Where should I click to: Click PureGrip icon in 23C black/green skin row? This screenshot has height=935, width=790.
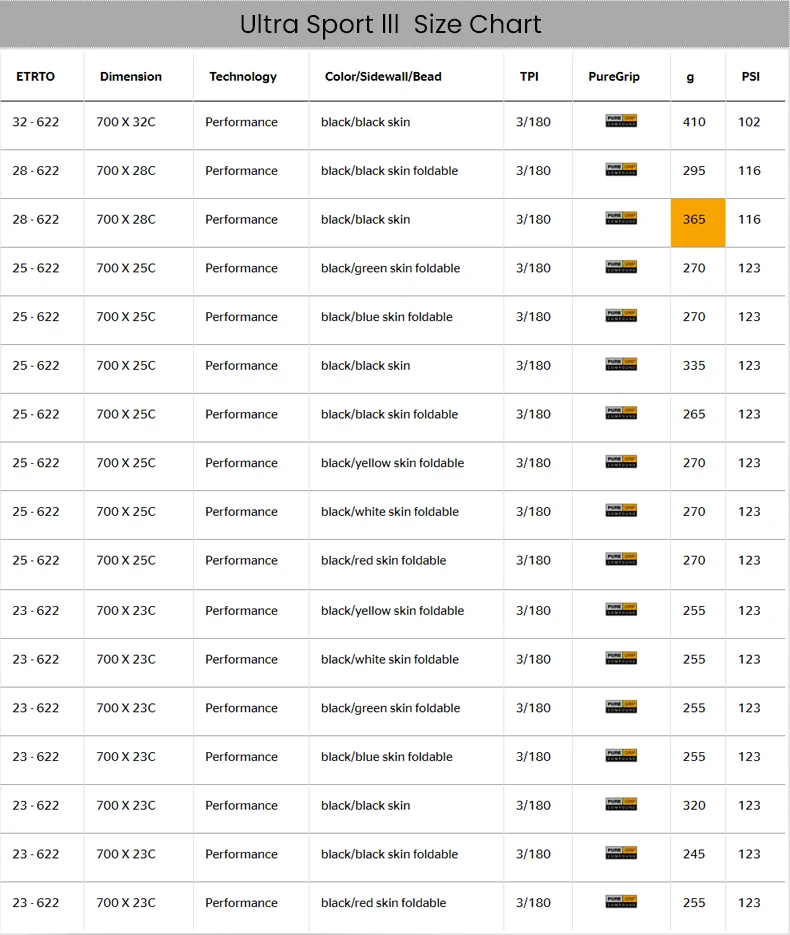pos(621,707)
